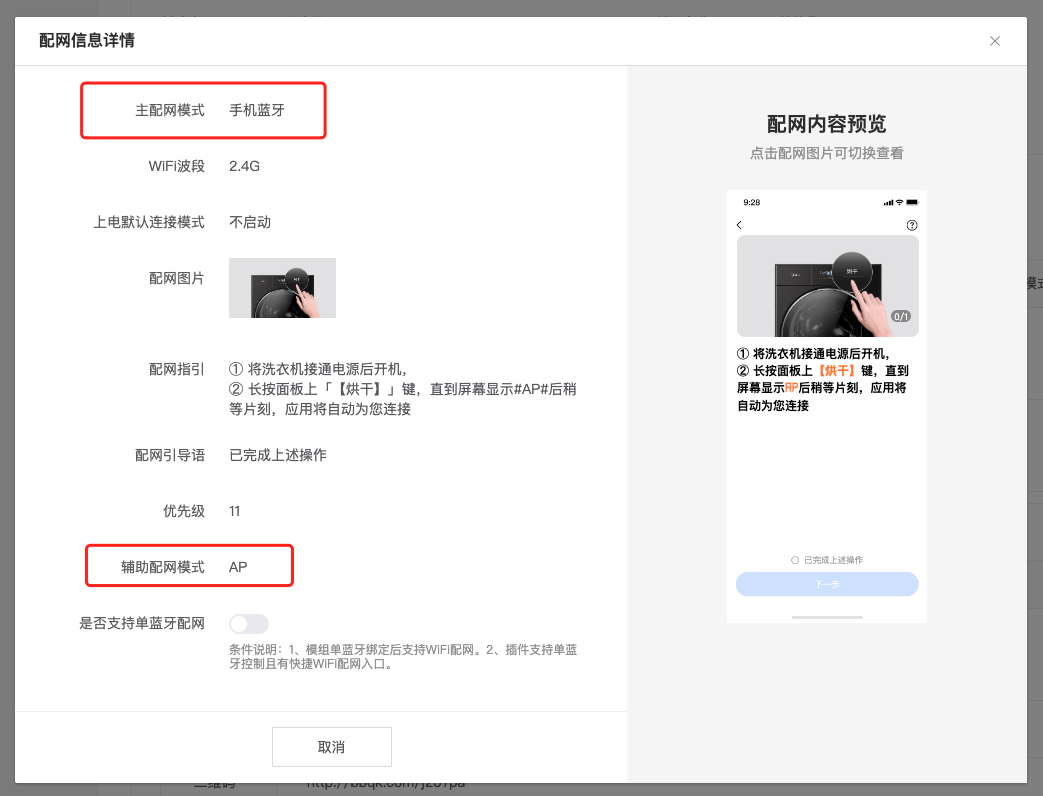Close the 配网信息详情 dialog
1043x796 pixels.
994,41
